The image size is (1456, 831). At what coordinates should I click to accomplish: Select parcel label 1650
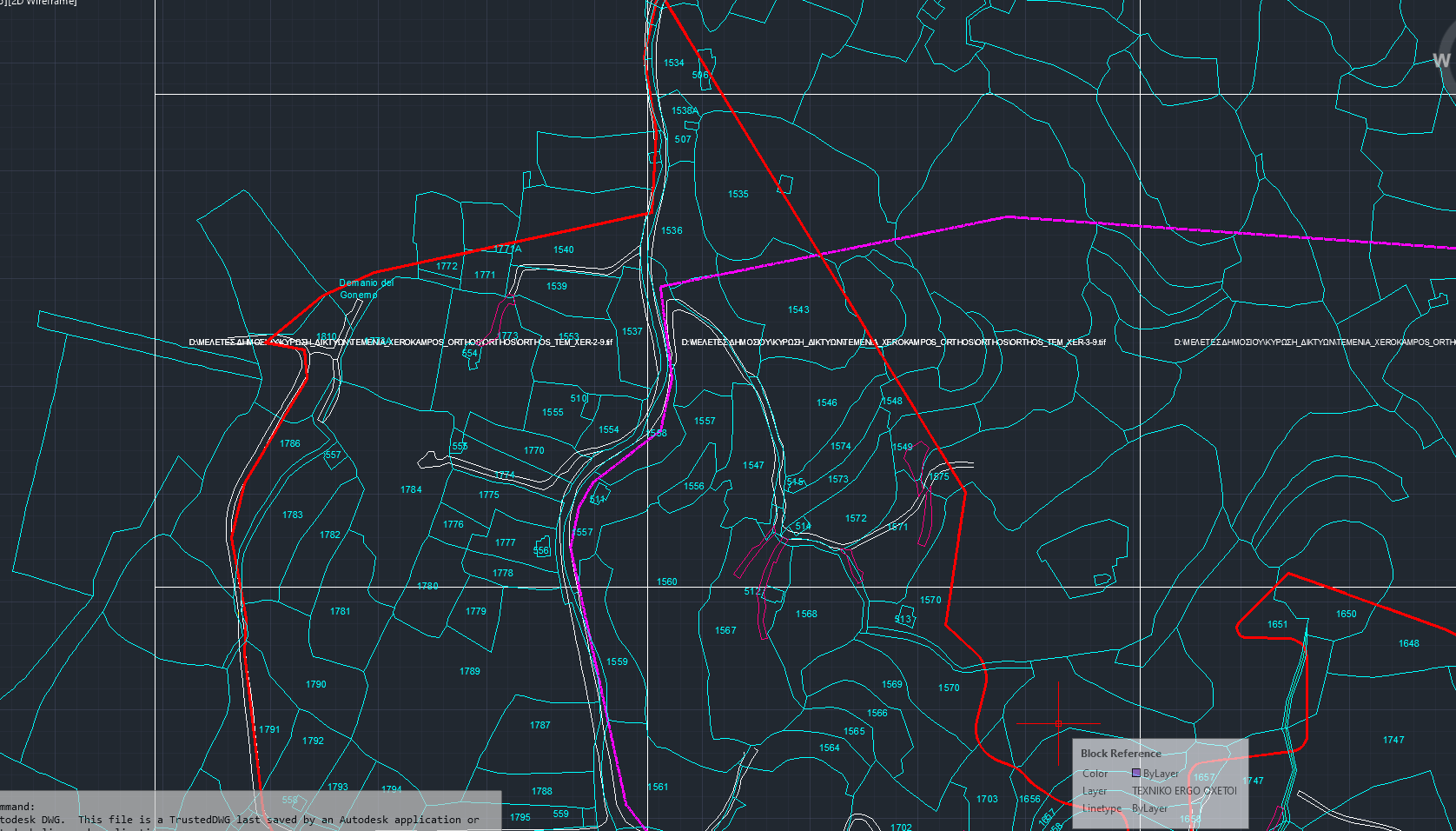coord(1346,615)
